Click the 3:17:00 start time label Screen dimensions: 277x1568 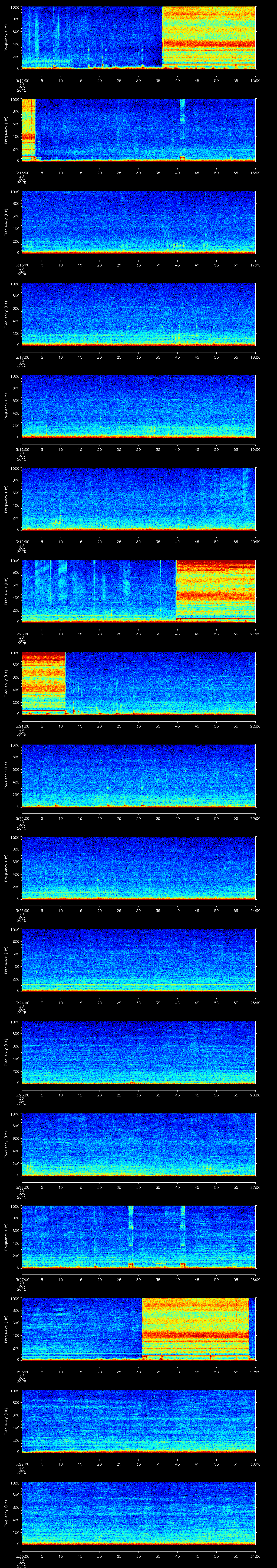point(22,357)
